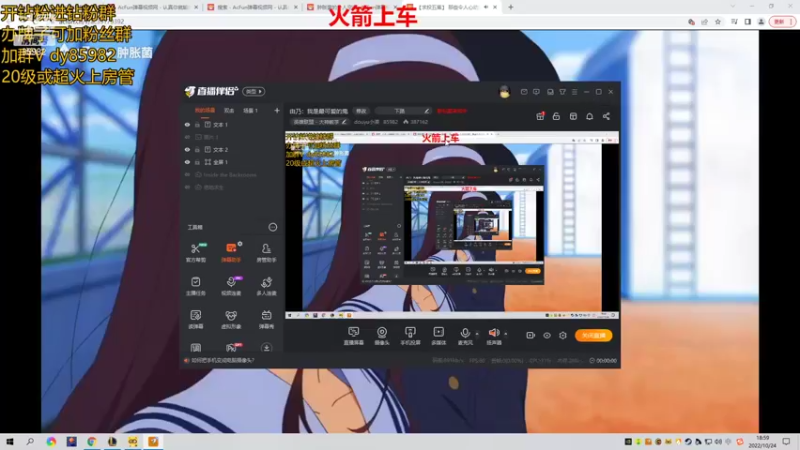Add 直播屏幕 screen capture source
This screenshot has height=450, width=800.
(354, 336)
